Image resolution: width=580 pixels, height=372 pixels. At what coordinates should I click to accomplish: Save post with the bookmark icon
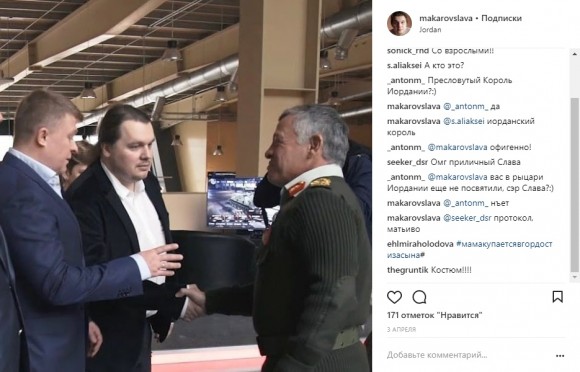pyautogui.click(x=557, y=297)
